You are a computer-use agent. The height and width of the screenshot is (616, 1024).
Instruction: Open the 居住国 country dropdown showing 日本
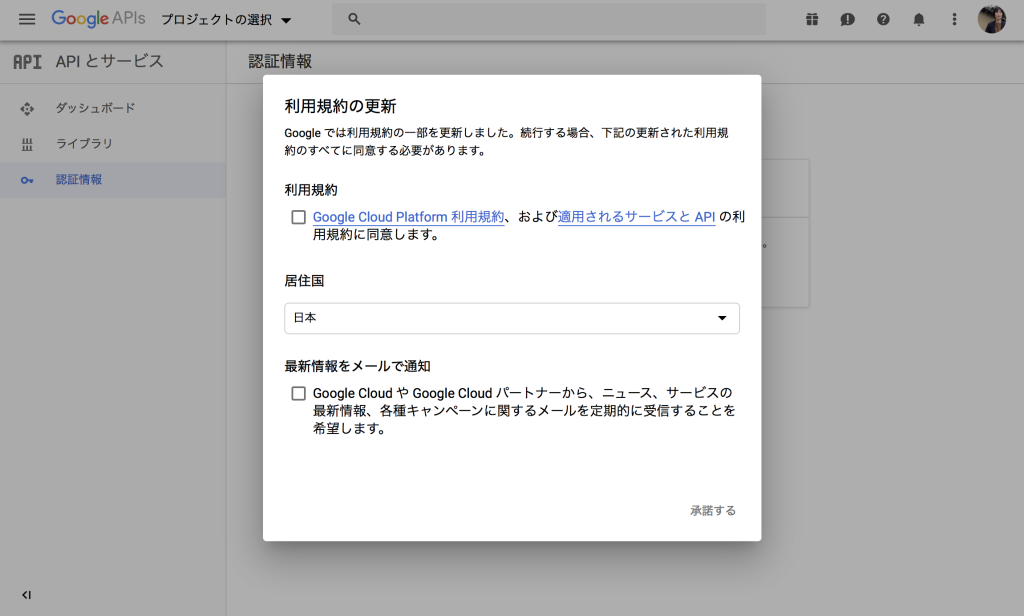coord(512,318)
